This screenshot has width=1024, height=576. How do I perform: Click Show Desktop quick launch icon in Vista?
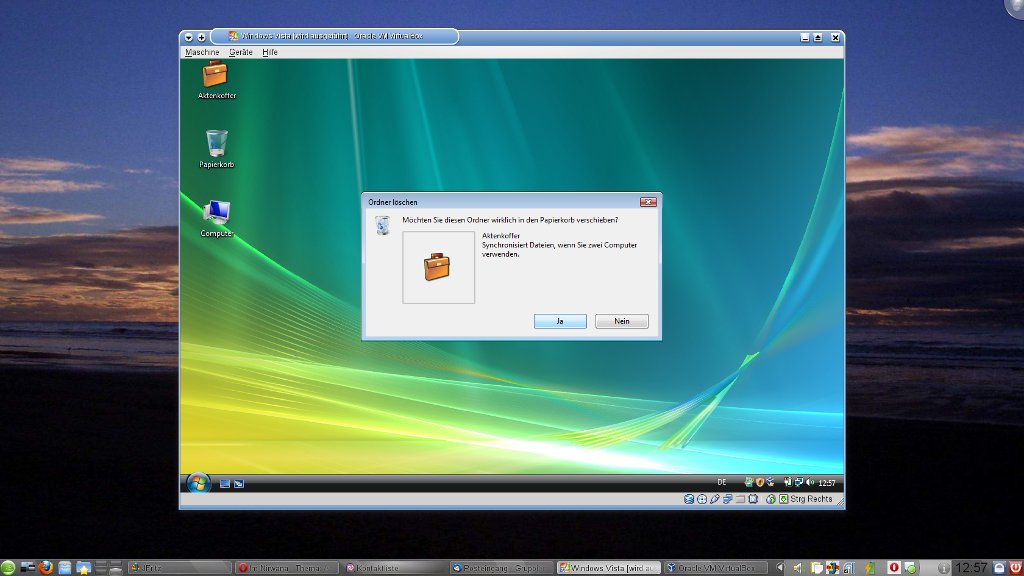pyautogui.click(x=225, y=483)
